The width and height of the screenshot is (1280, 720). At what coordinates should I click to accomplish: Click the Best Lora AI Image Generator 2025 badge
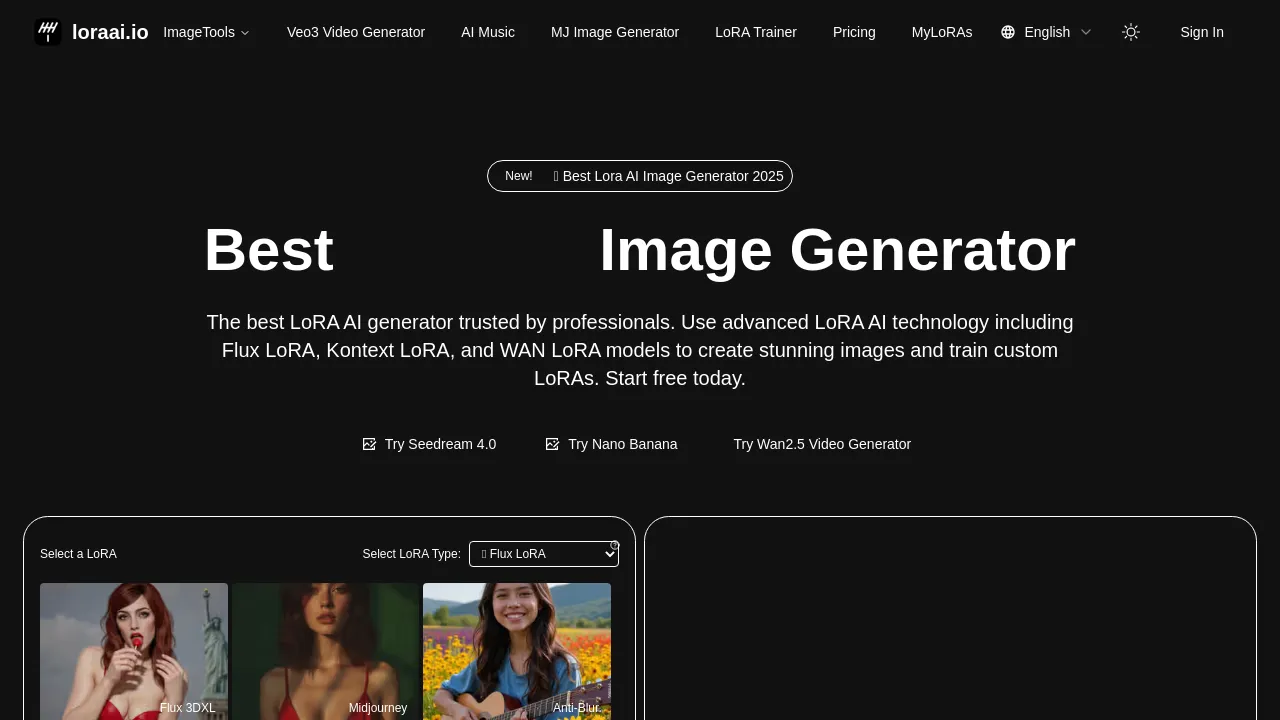640,176
